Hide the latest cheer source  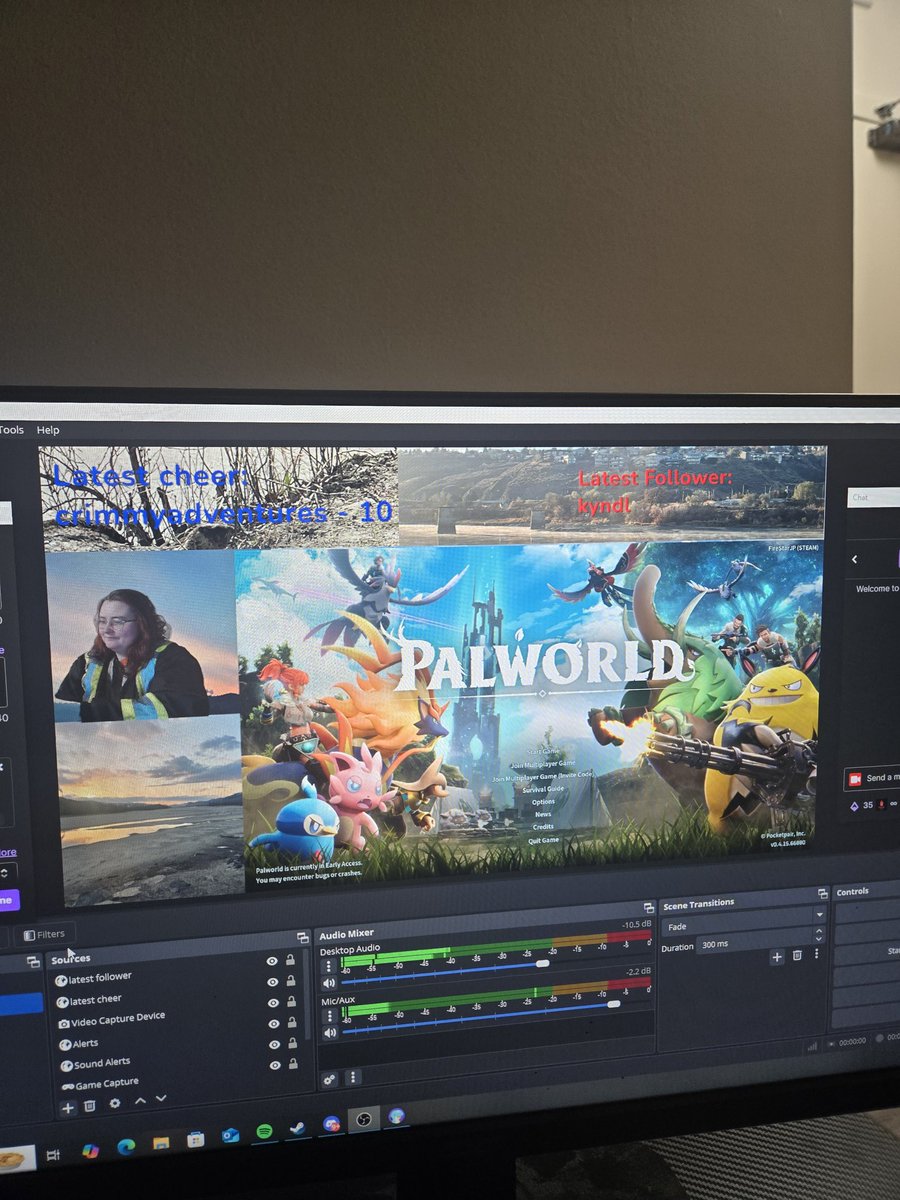pos(272,982)
